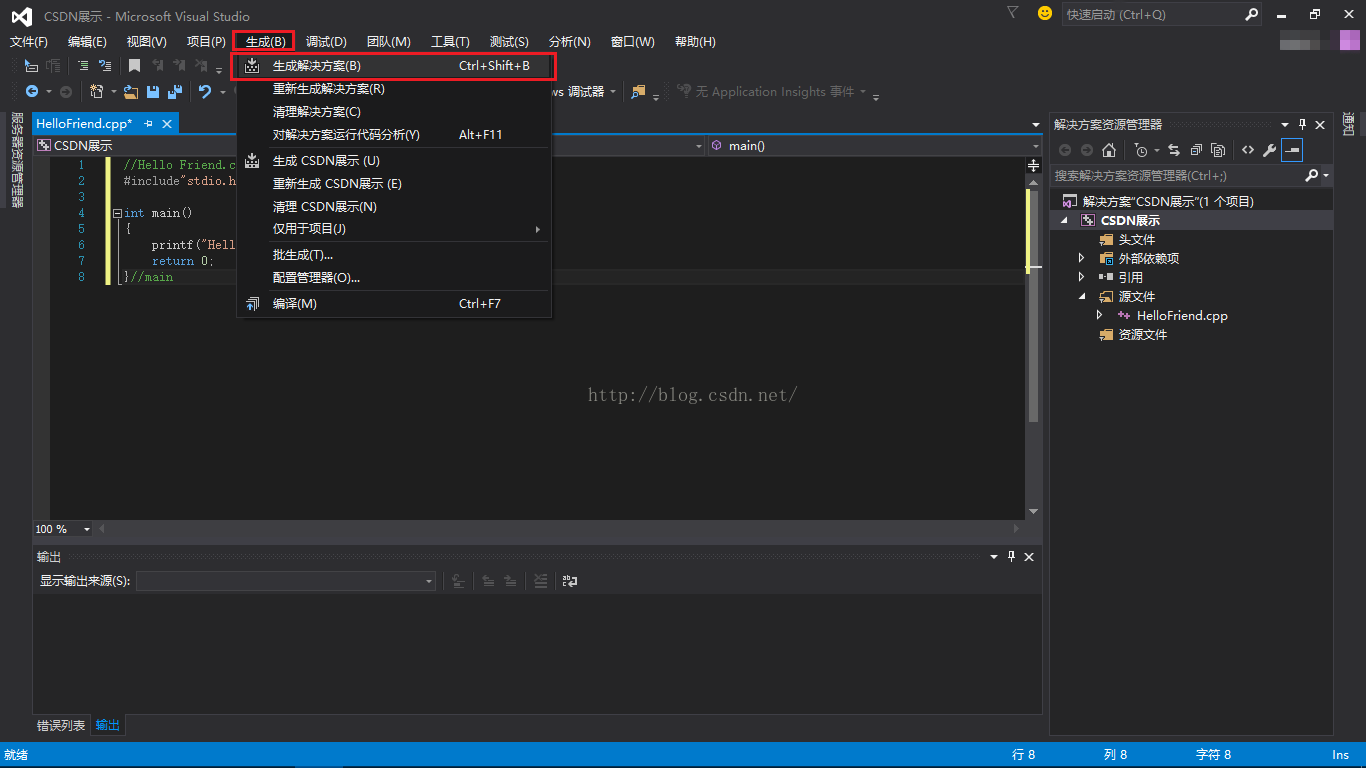Run 对解决方案运行代码分析(Y) menu item
The height and width of the screenshot is (768, 1366).
click(393, 135)
